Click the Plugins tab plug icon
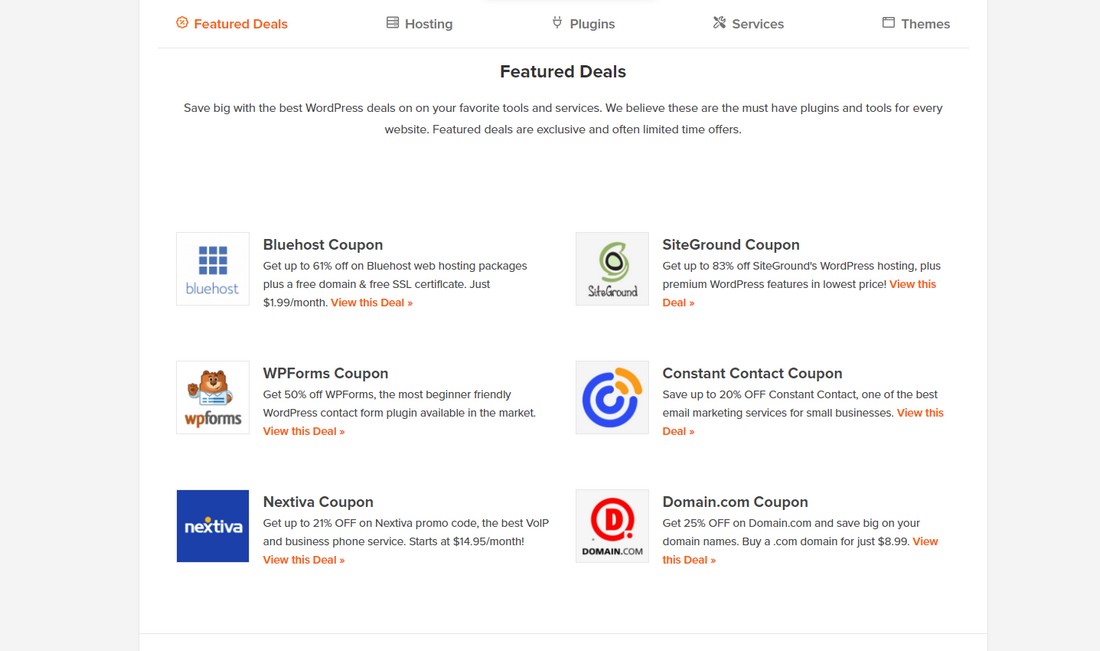1100x651 pixels. coord(558,23)
